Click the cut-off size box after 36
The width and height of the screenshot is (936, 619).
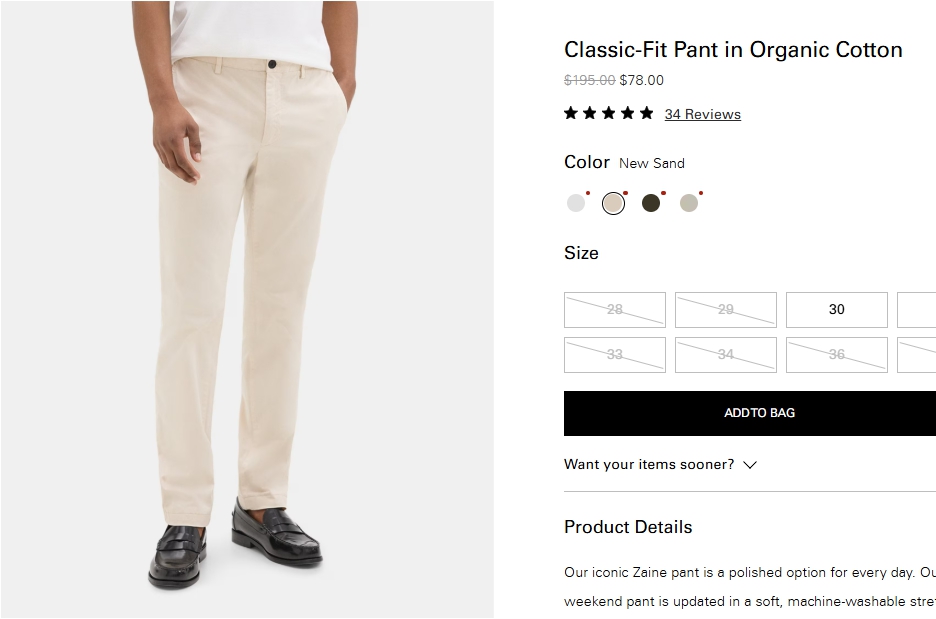point(917,355)
